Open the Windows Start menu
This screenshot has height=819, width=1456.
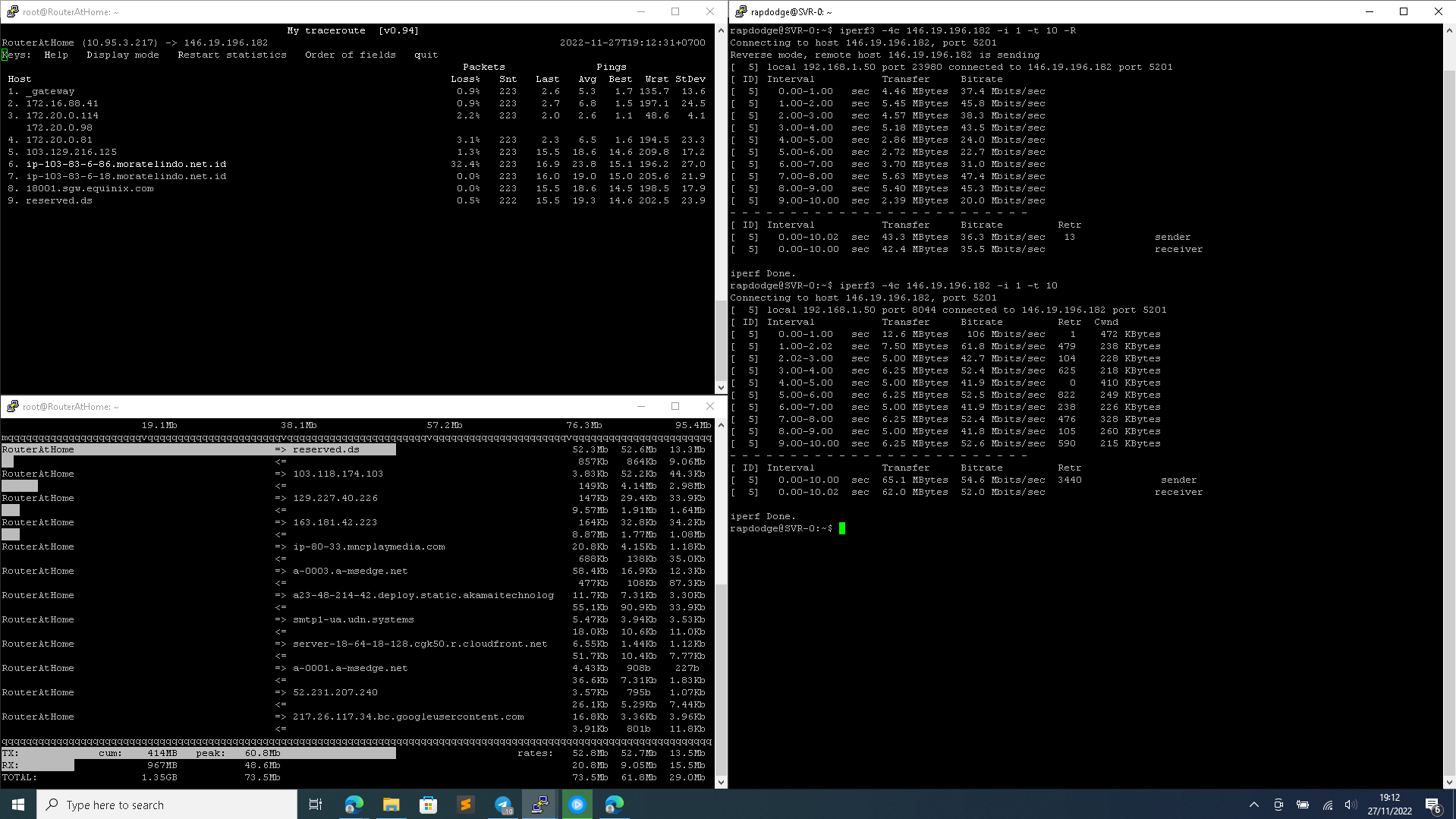click(x=18, y=805)
